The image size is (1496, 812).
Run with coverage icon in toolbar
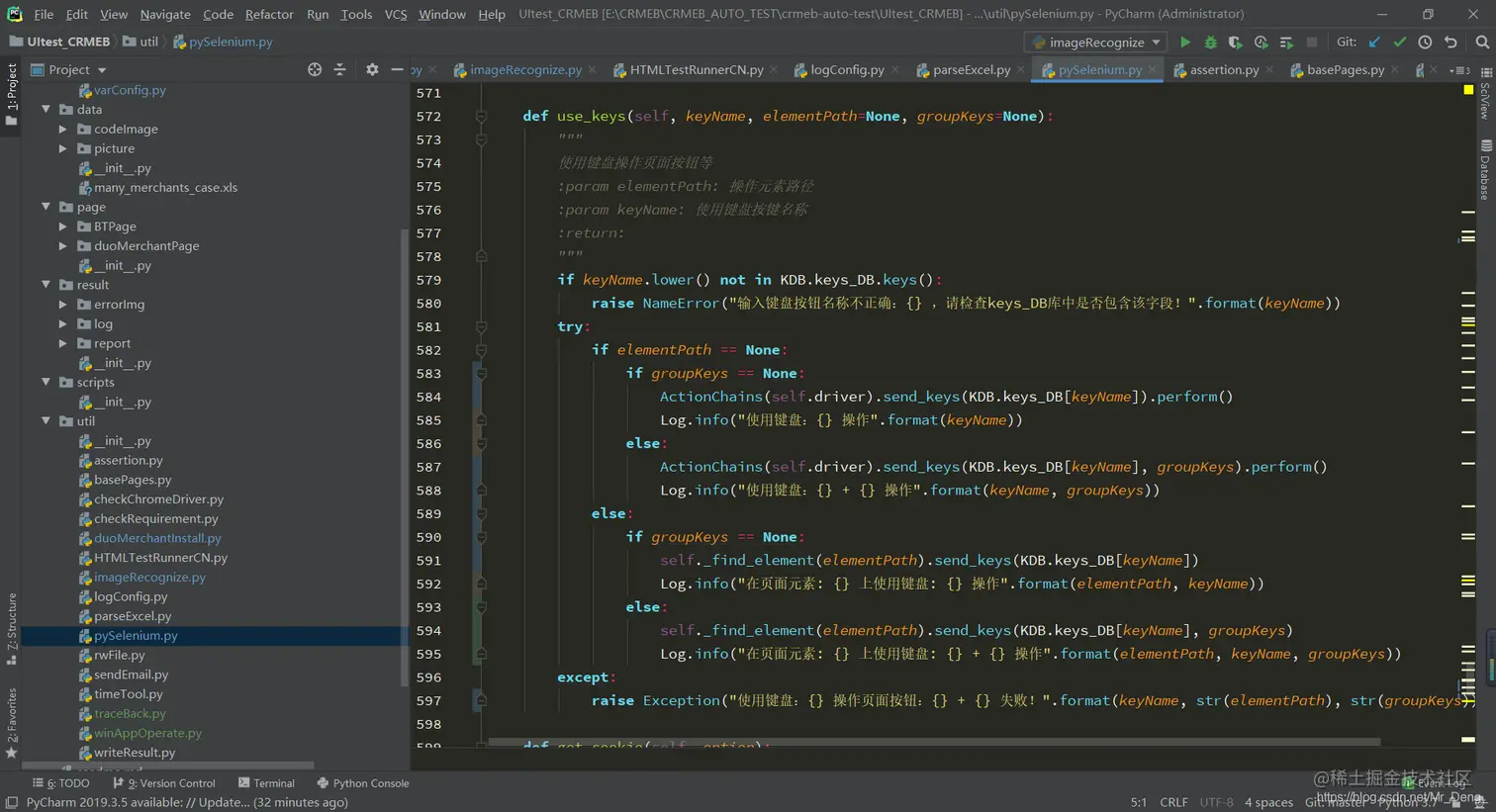point(1235,43)
